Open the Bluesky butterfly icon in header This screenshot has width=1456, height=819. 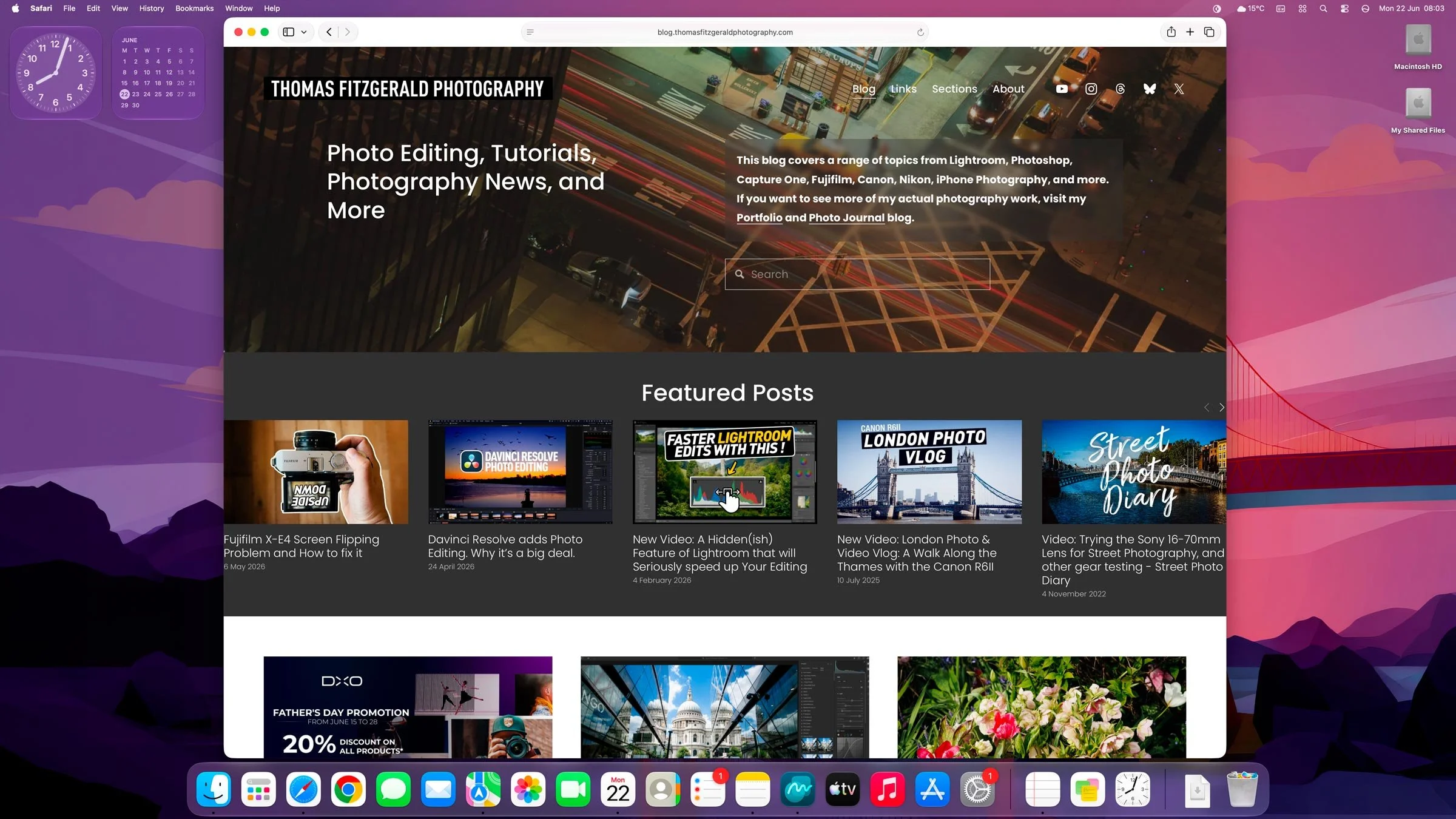(x=1150, y=89)
